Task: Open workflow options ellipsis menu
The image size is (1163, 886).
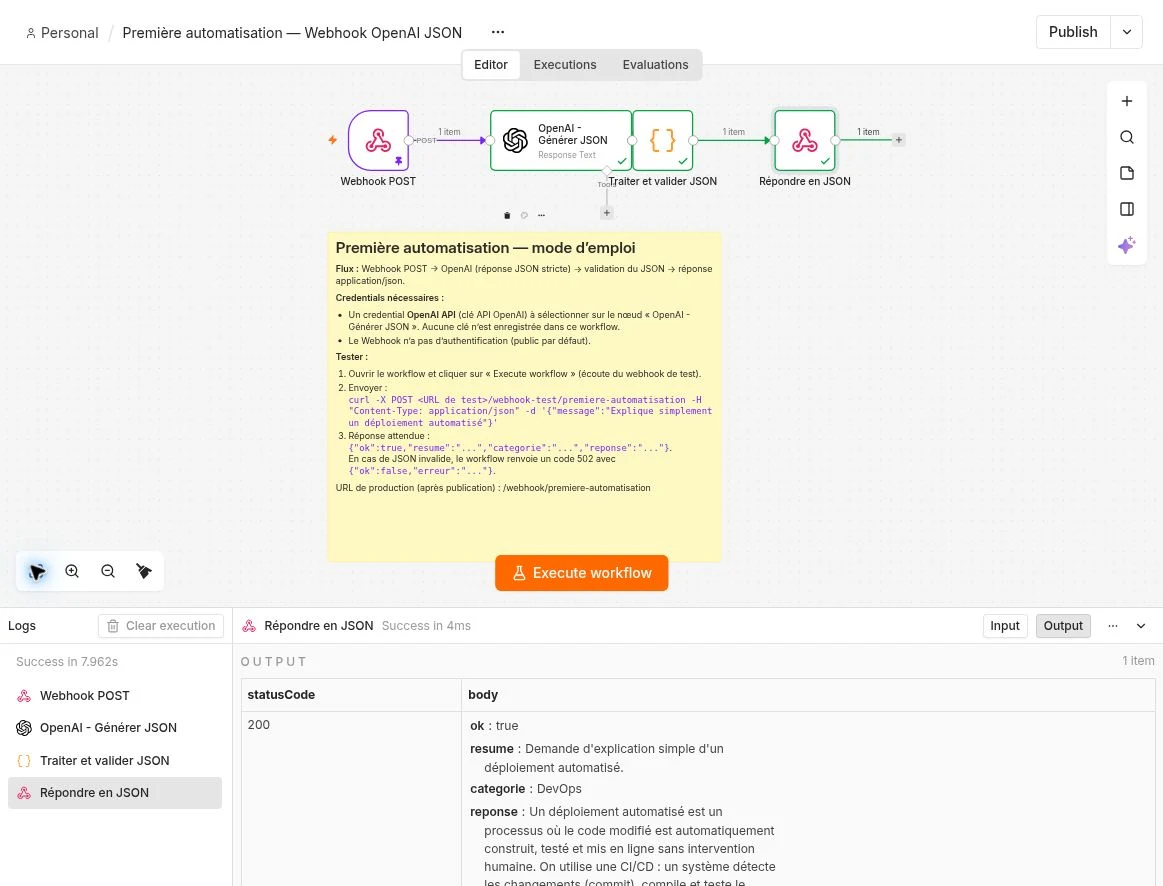Action: pos(498,32)
